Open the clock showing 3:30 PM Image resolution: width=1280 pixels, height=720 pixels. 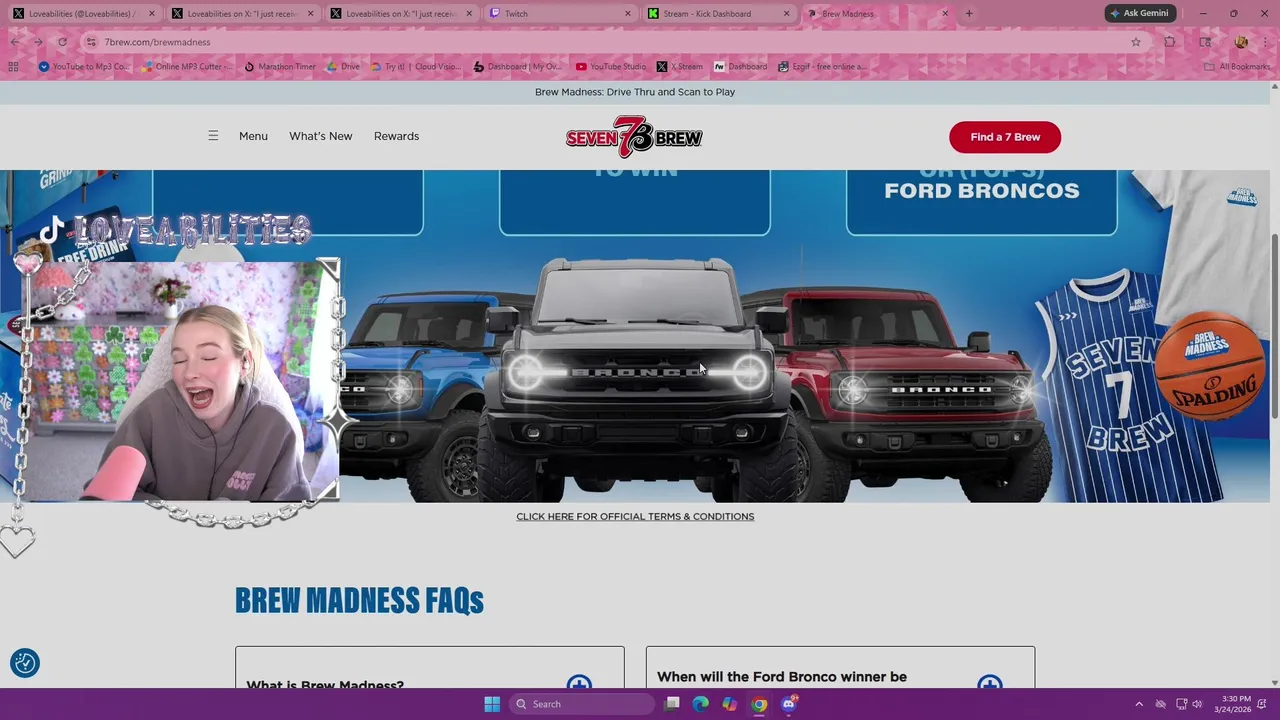click(x=1233, y=704)
